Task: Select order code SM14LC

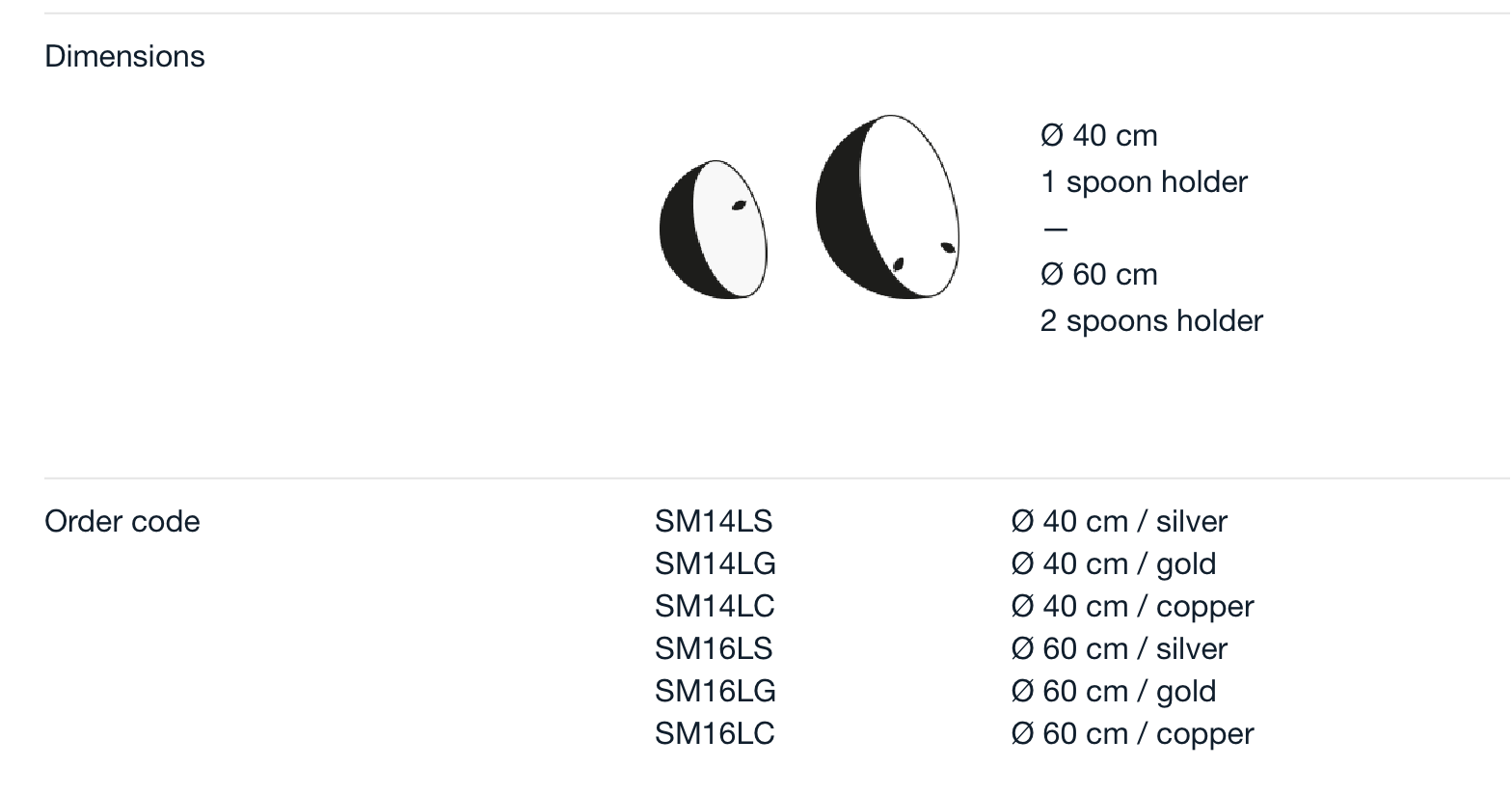Action: (x=715, y=607)
